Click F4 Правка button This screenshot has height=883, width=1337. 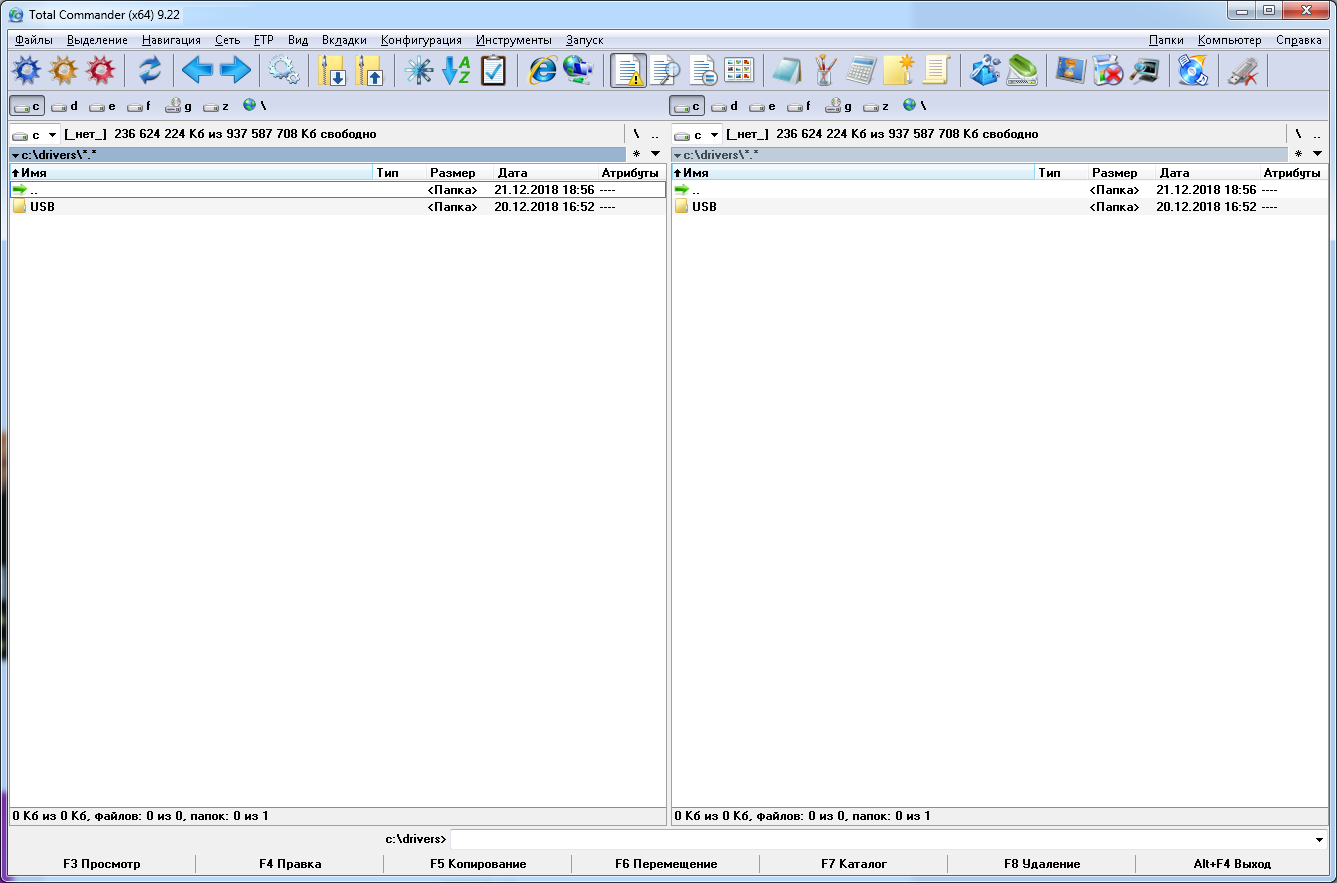point(290,864)
